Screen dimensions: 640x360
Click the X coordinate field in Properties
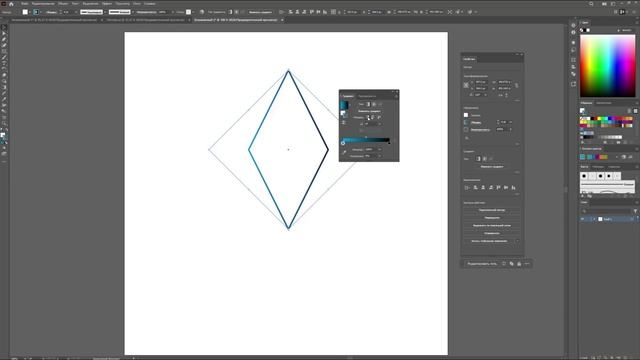coord(480,82)
